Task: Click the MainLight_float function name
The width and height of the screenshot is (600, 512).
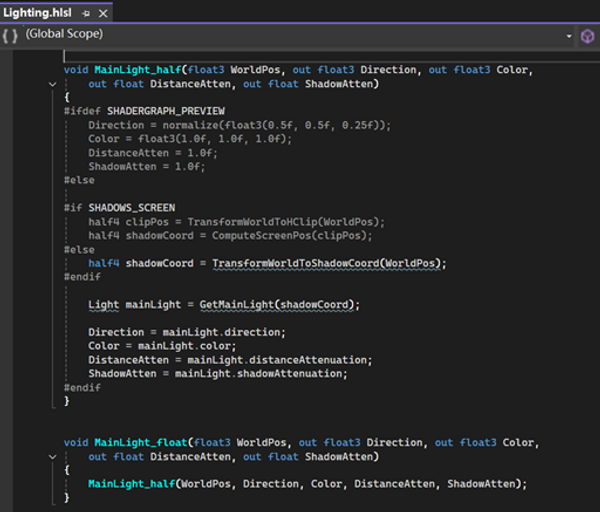Action: click(x=141, y=442)
